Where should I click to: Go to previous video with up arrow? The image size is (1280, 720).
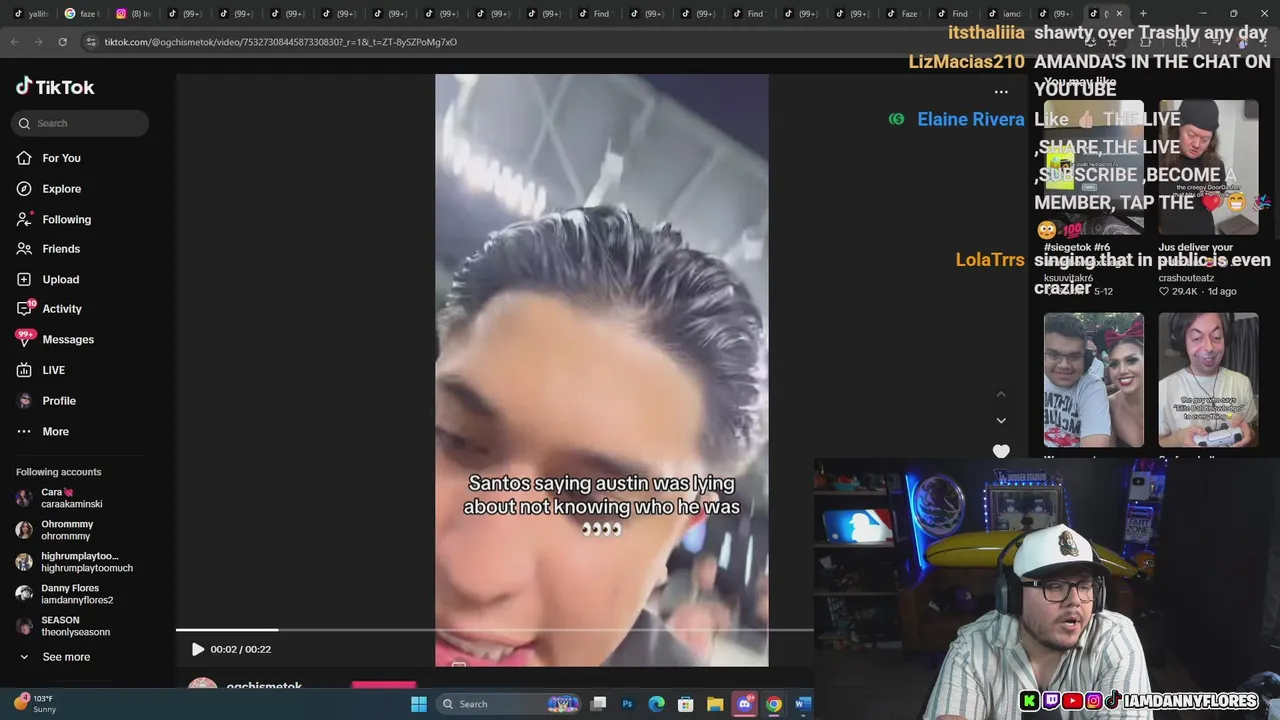(x=1001, y=394)
